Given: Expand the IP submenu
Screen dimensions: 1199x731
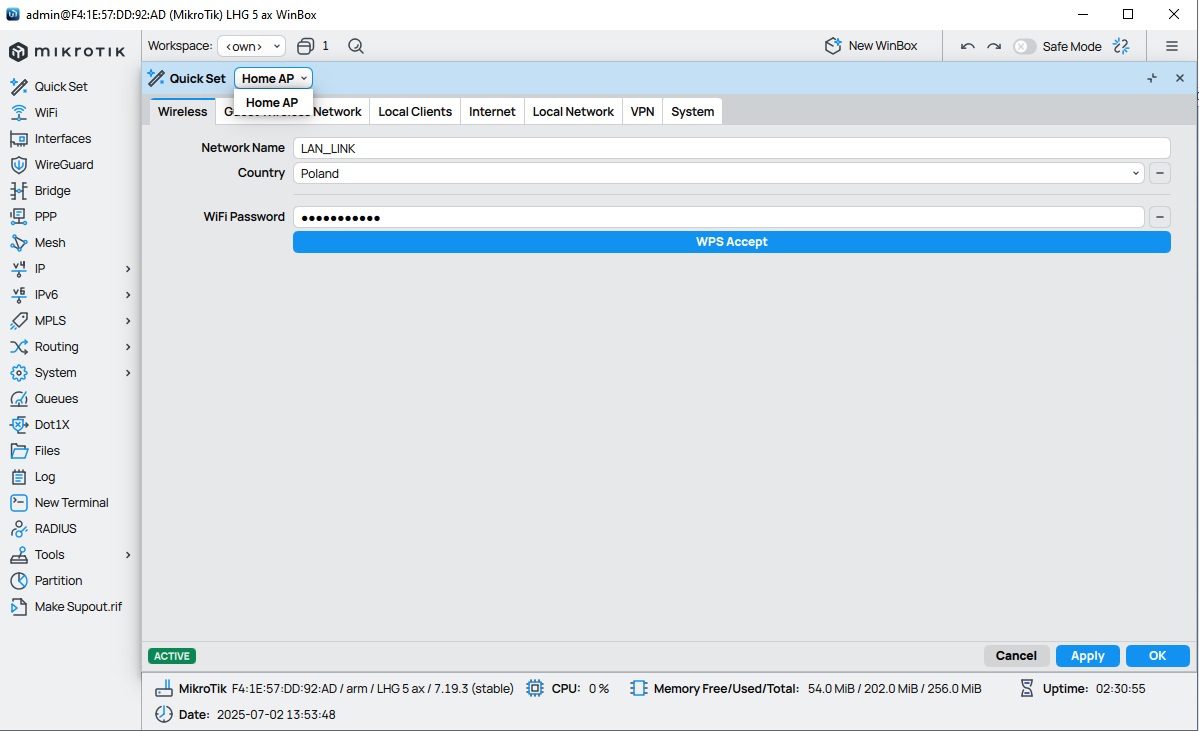Looking at the screenshot, I should [x=128, y=268].
